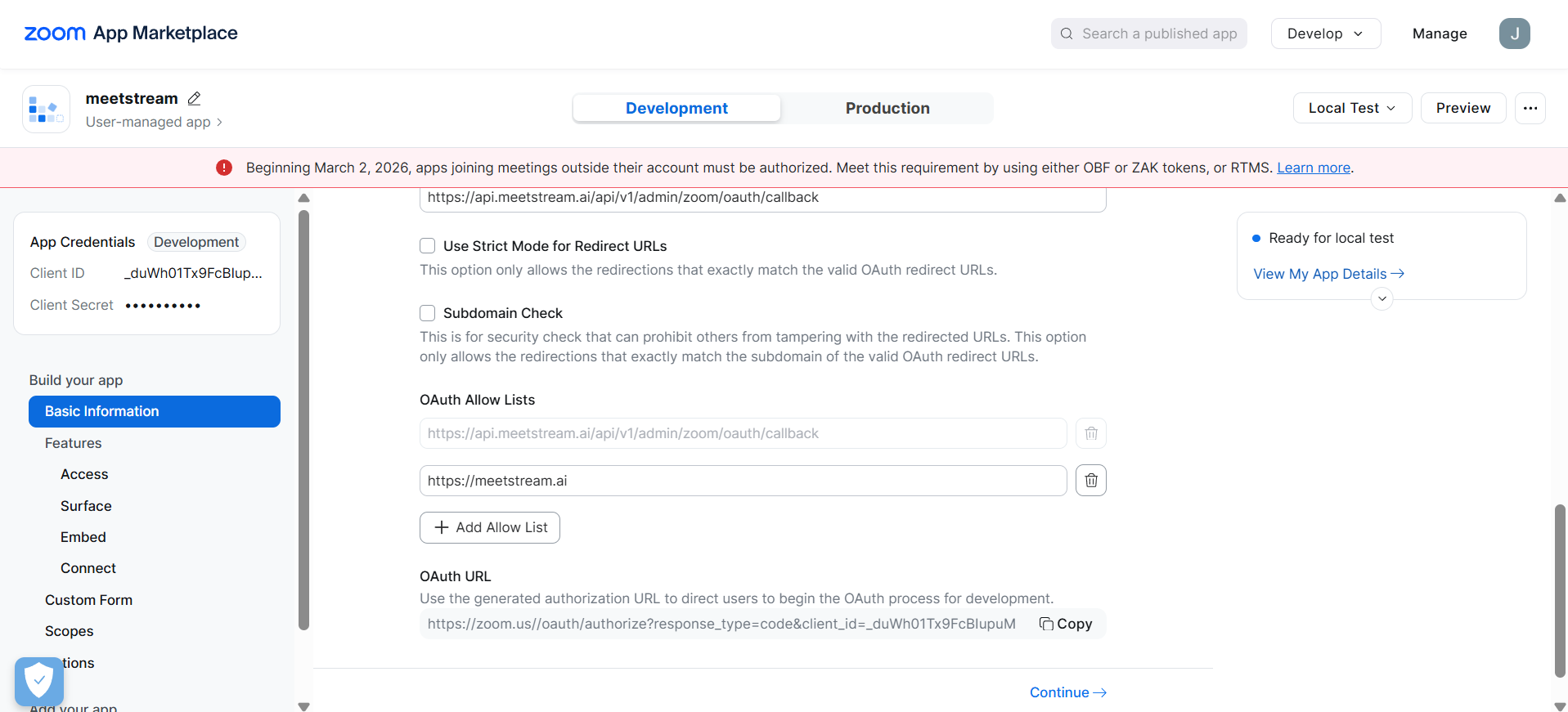Expand User-managed app chevron
The width and height of the screenshot is (1568, 712).
[x=219, y=122]
